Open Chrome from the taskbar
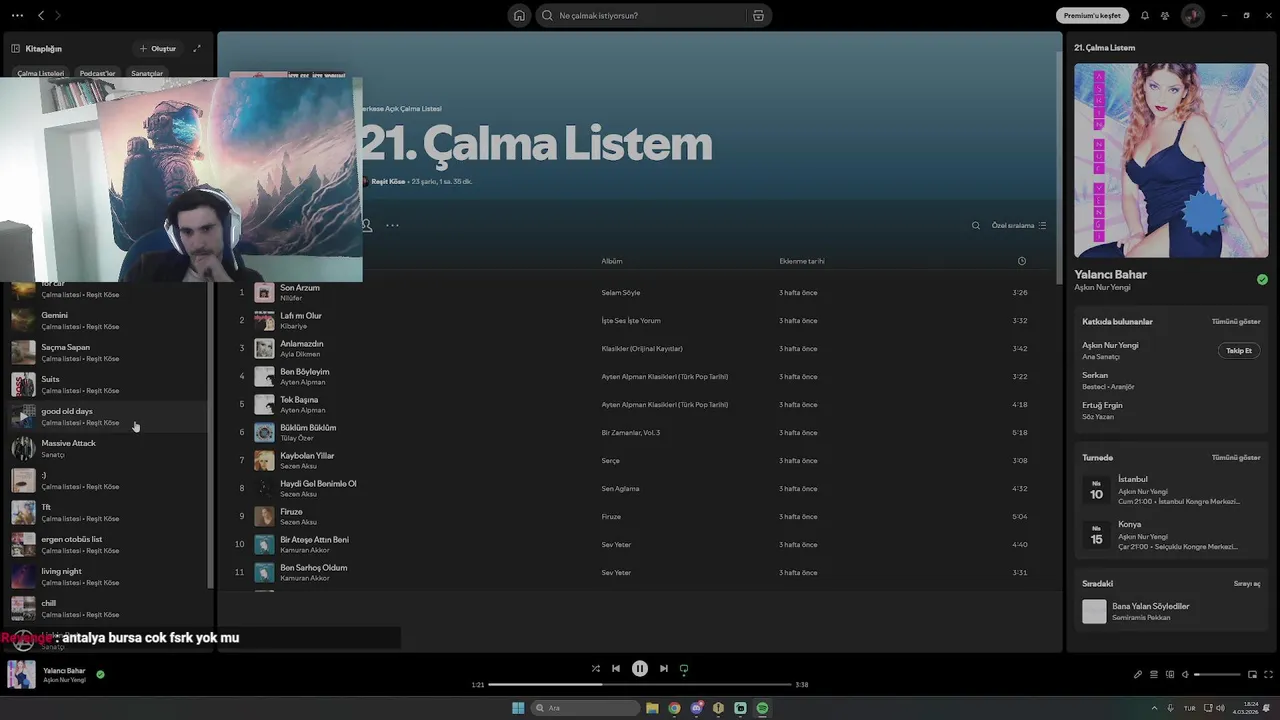Screen dimensions: 1280x720 tap(674, 708)
